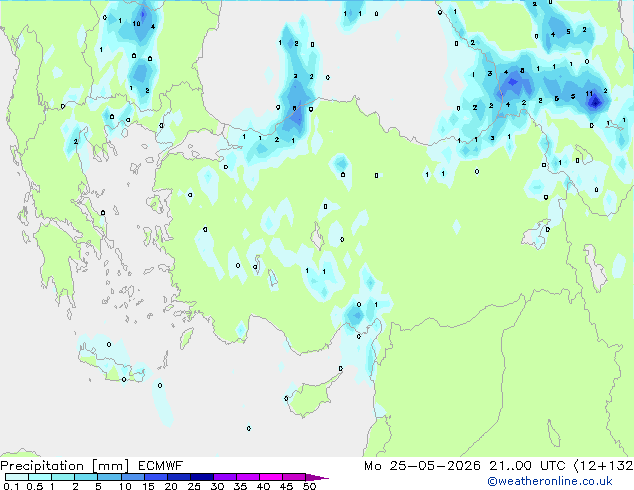634x490 pixels.
Task: Click the '30' legend scale label
Action: 217,486
